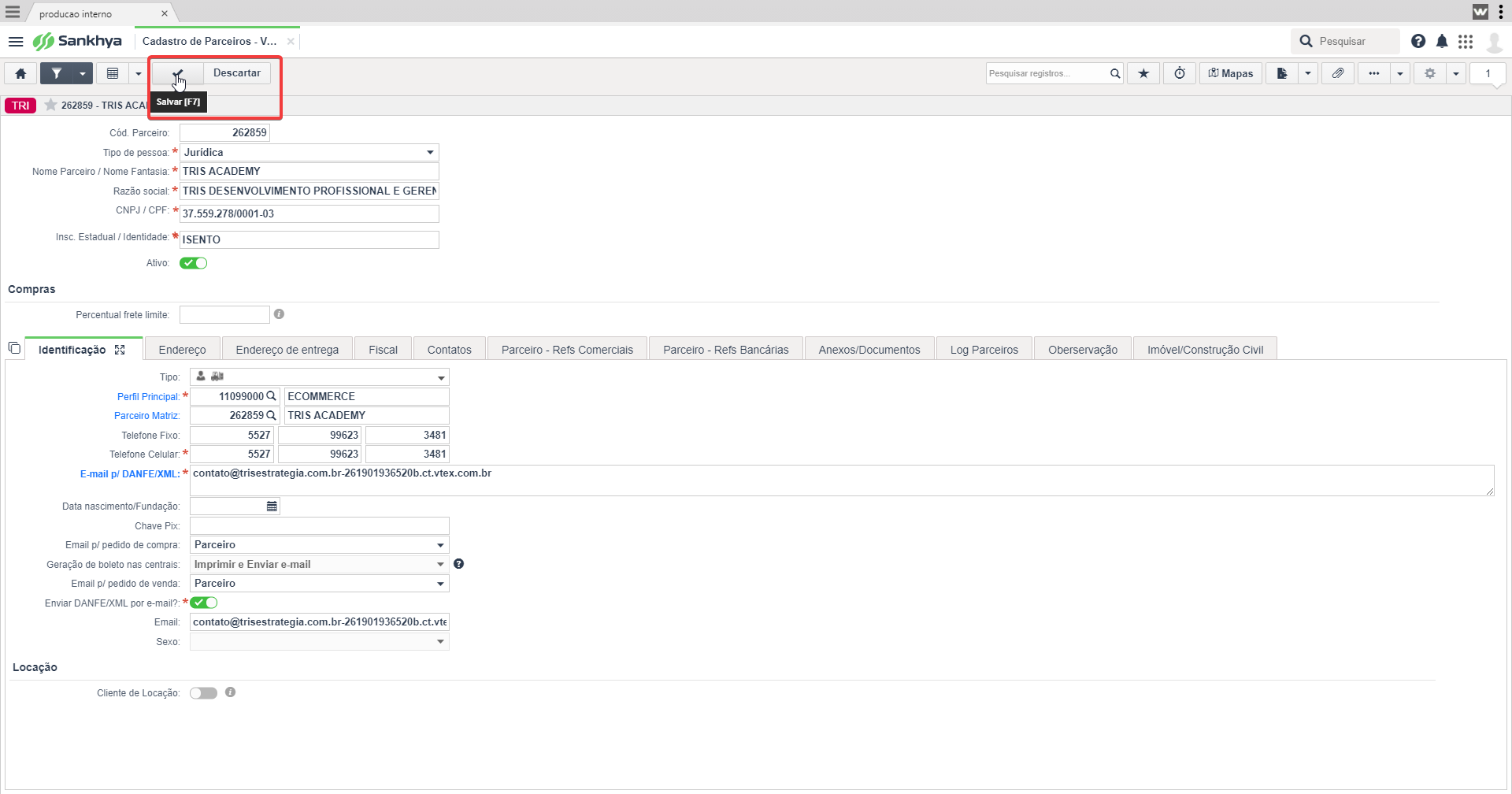Open info icon for Percentual frete limite
The image size is (1512, 794).
click(279, 314)
